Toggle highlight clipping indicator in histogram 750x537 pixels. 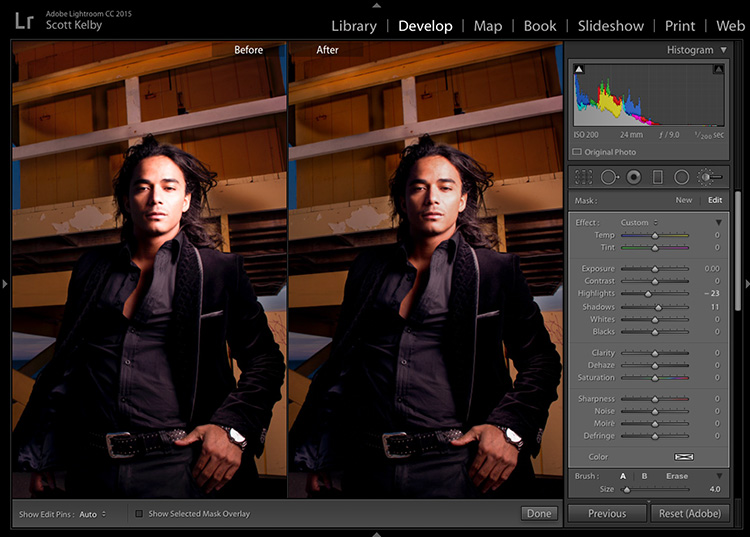718,69
